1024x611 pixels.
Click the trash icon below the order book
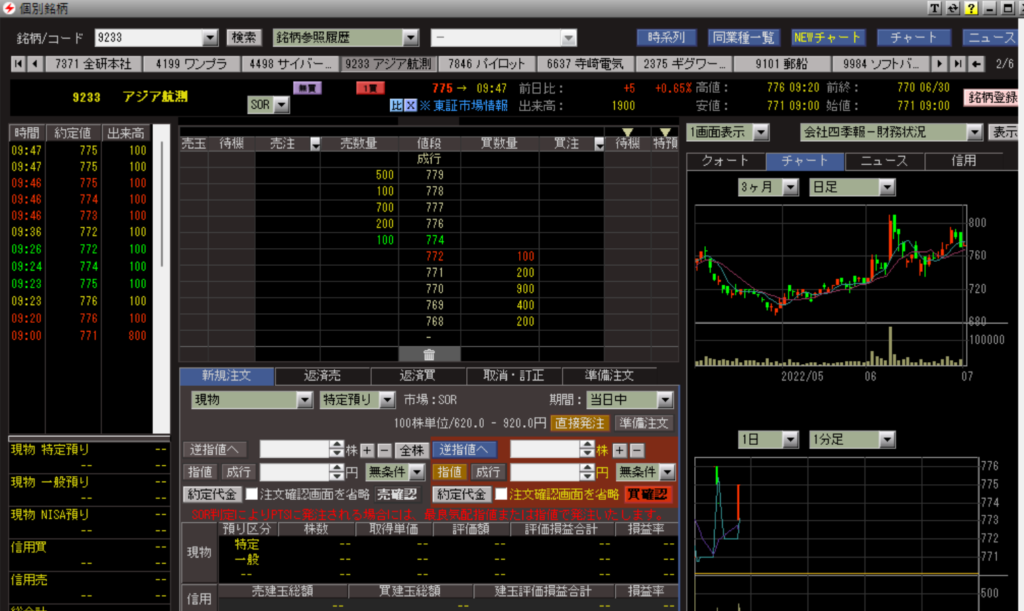click(x=428, y=354)
